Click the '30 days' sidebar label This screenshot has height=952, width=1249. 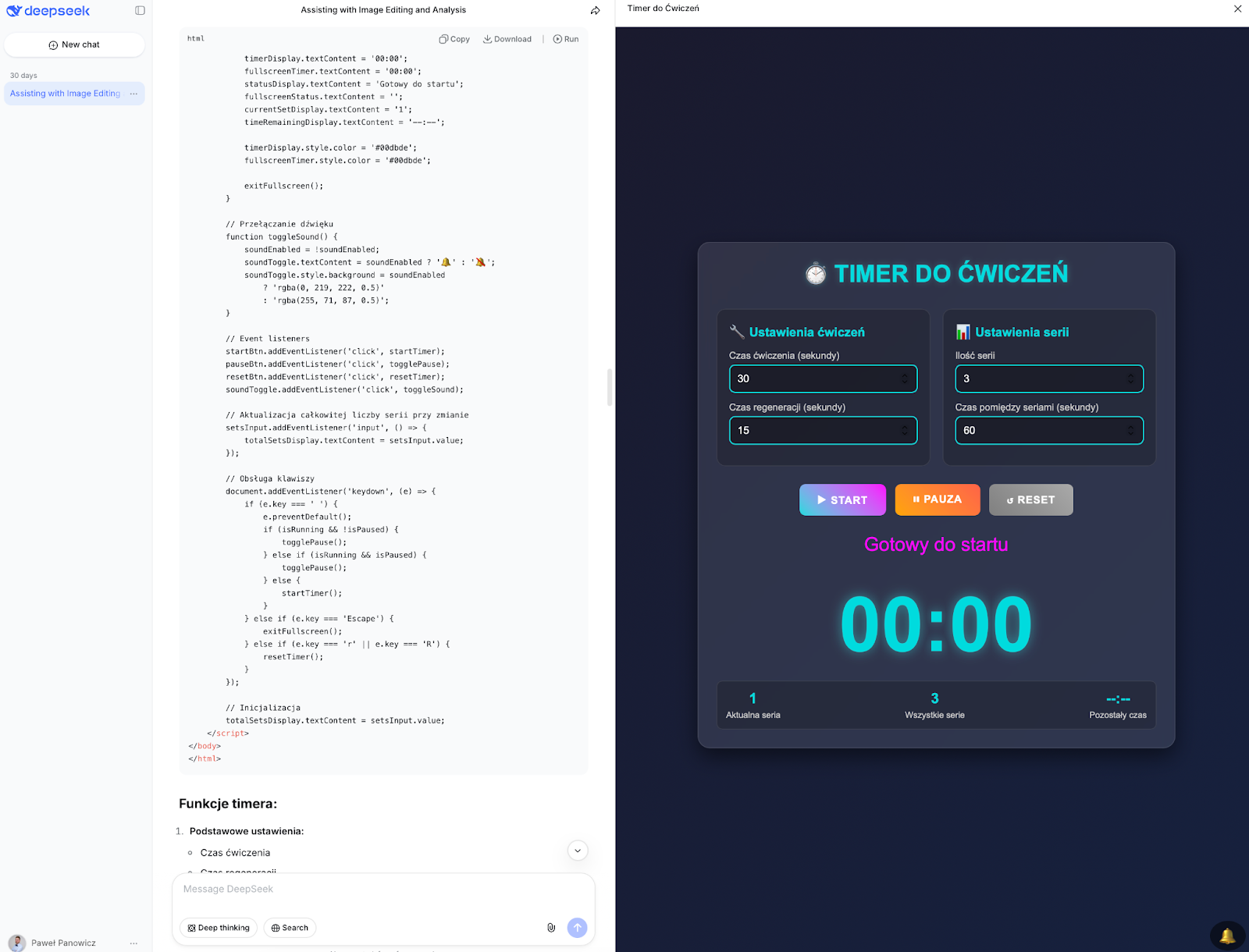(x=23, y=76)
